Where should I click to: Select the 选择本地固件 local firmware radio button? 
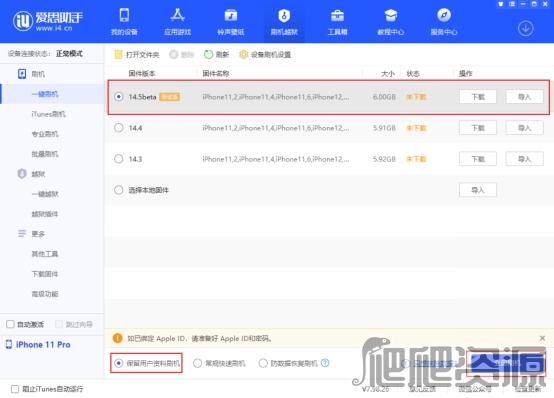[119, 190]
